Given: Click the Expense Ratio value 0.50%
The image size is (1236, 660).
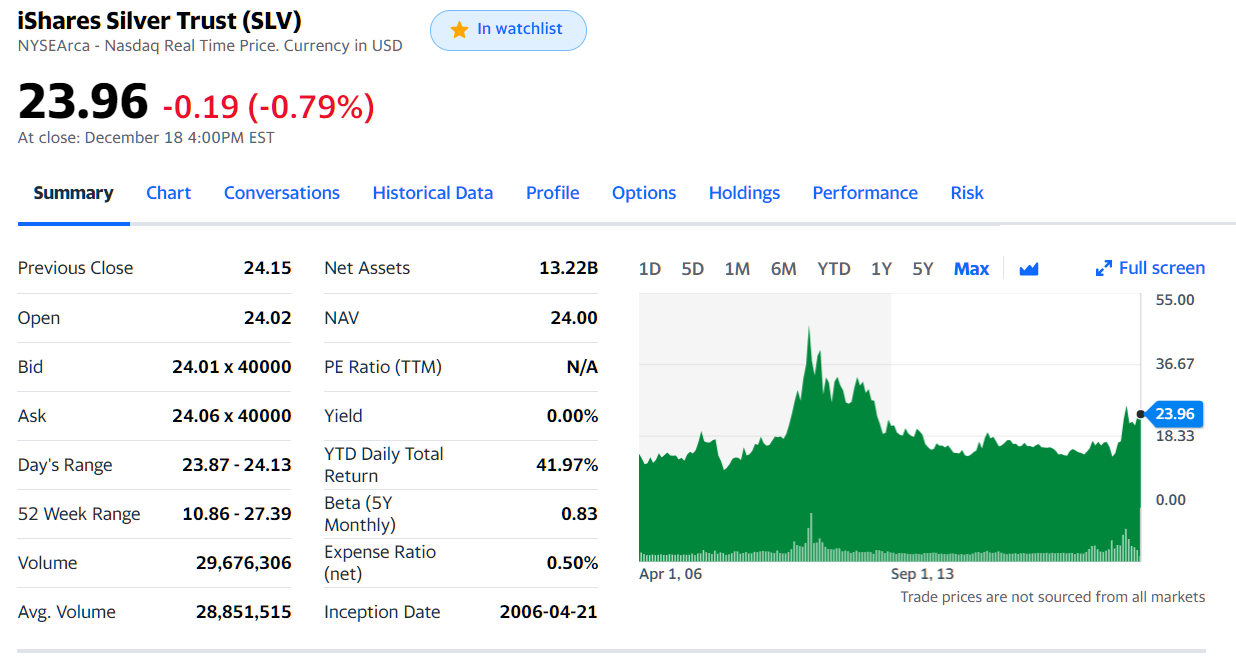Looking at the screenshot, I should pyautogui.click(x=572, y=563).
